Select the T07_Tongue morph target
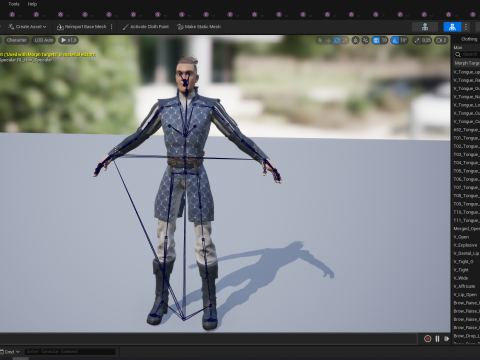 point(466,188)
